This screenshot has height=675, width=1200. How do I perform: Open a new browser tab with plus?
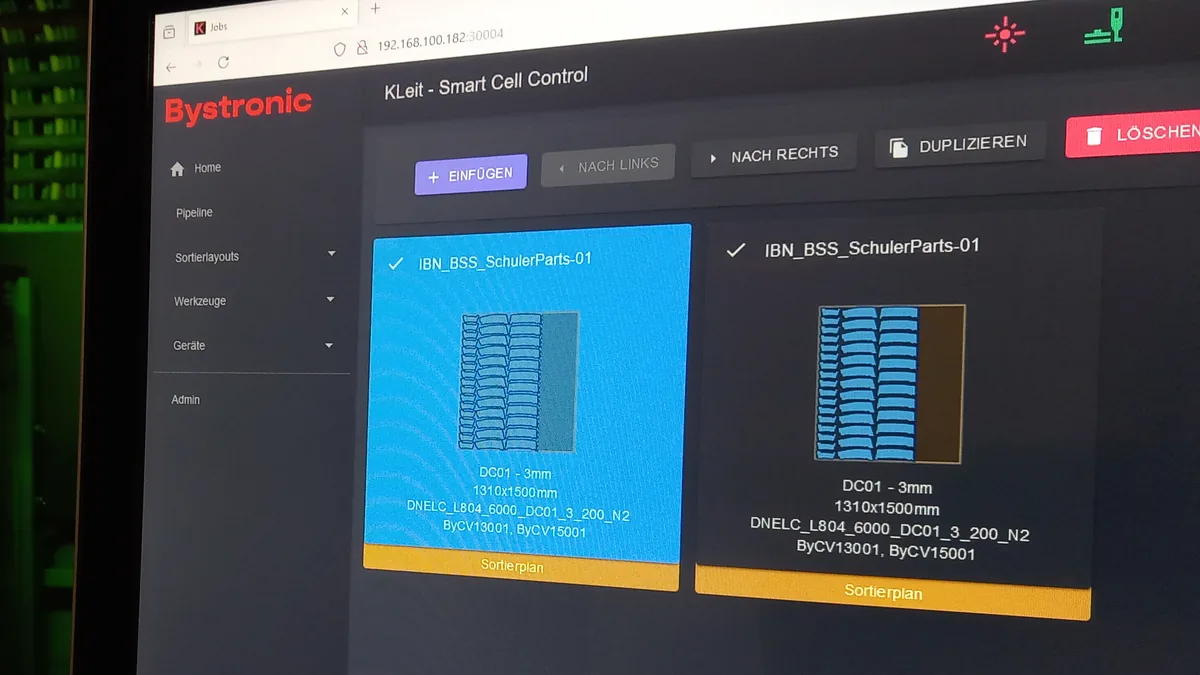pyautogui.click(x=375, y=9)
